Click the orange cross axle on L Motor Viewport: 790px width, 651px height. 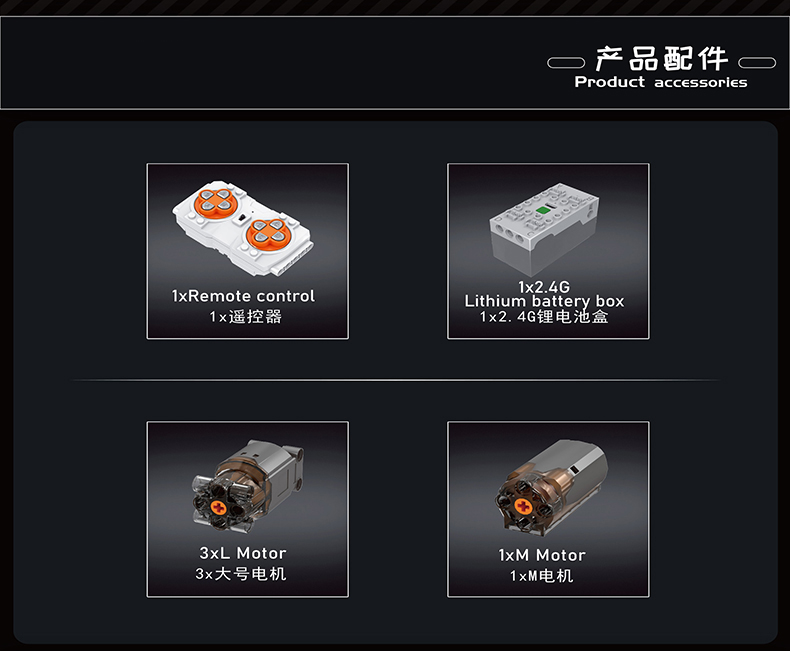click(x=219, y=507)
